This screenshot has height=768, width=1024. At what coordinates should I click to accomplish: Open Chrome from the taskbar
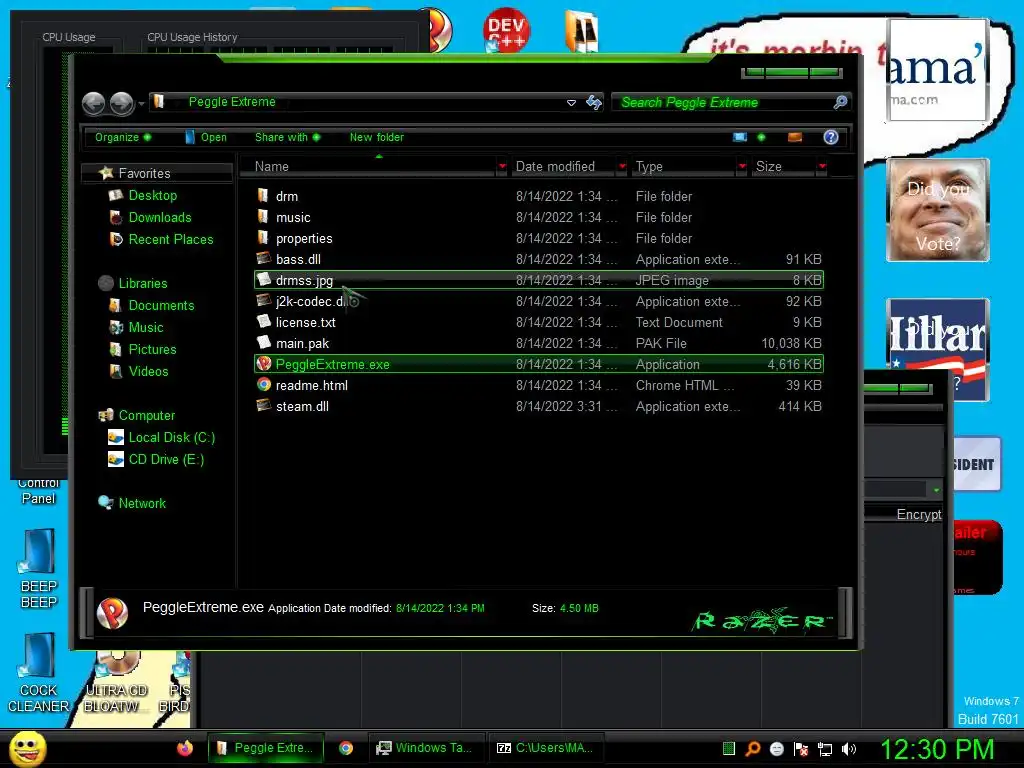[x=345, y=748]
